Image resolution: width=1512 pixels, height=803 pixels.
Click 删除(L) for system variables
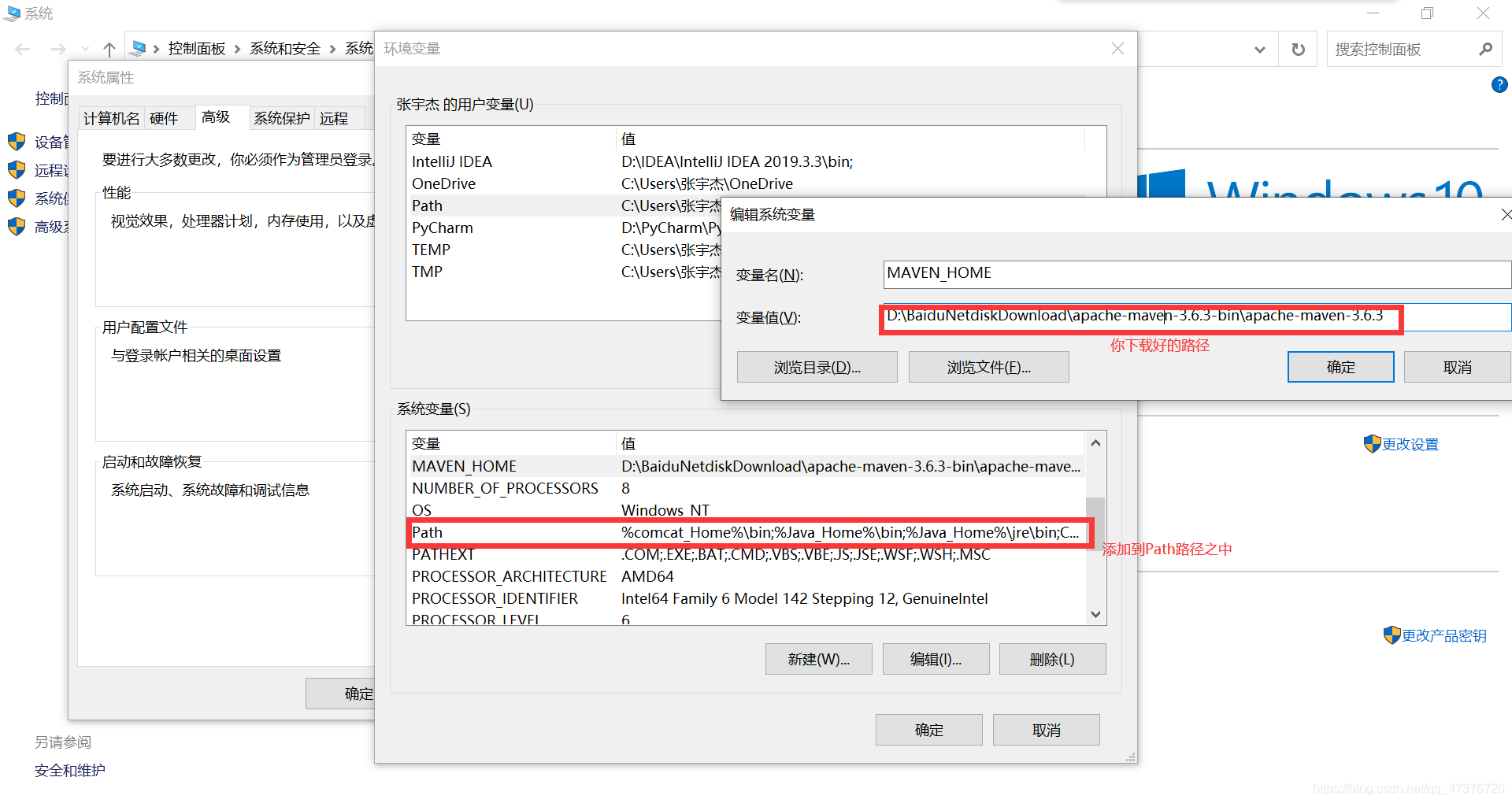(x=1052, y=660)
